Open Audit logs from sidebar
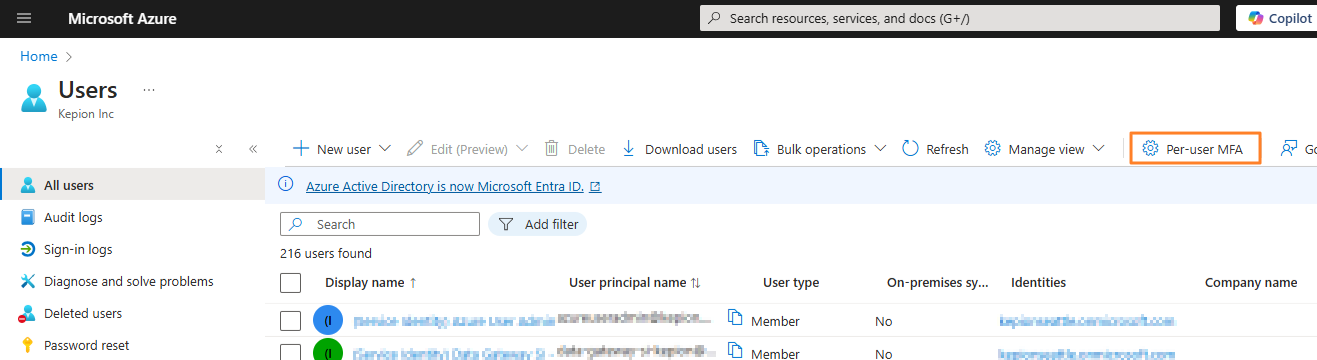Screen dimensions: 1317x360 point(73,217)
